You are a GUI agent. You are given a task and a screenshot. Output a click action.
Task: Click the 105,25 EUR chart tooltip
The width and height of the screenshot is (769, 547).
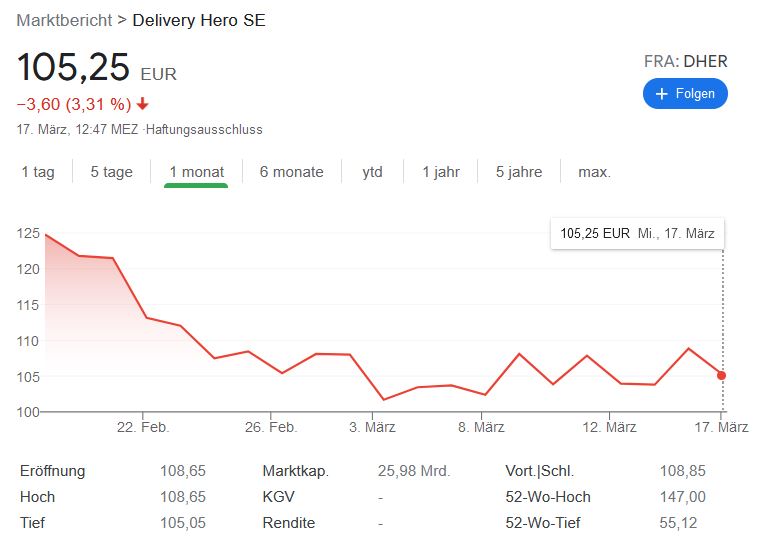pos(637,234)
